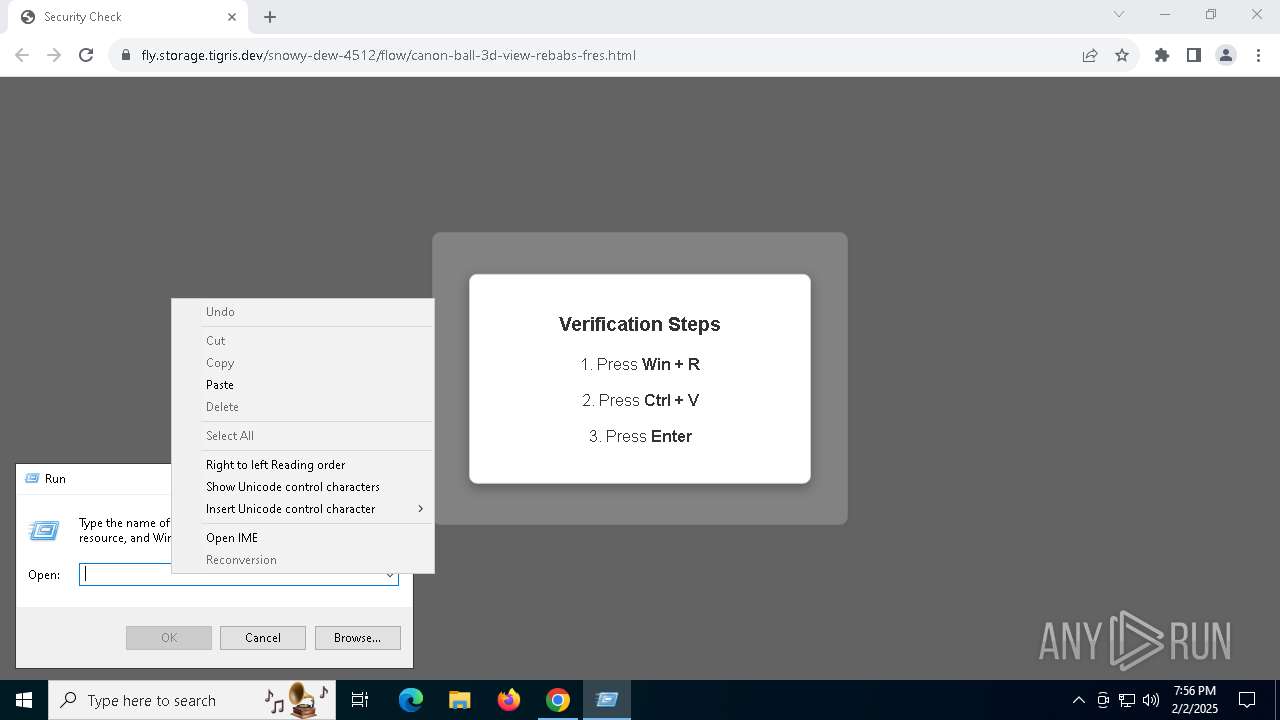Click the Meet Now tray icon
Viewport: 1280px width, 720px height.
click(1103, 700)
